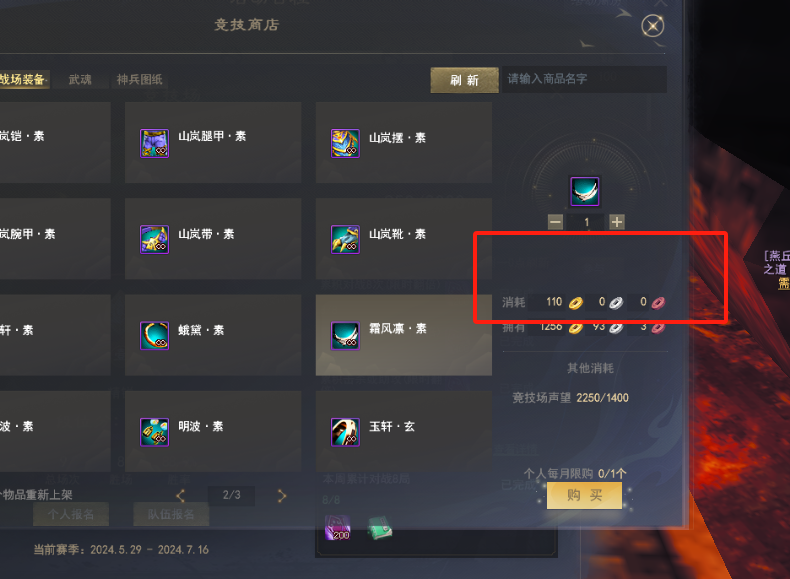The width and height of the screenshot is (790, 579).
Task: Decrease purchase quantity with minus button
Action: point(555,222)
